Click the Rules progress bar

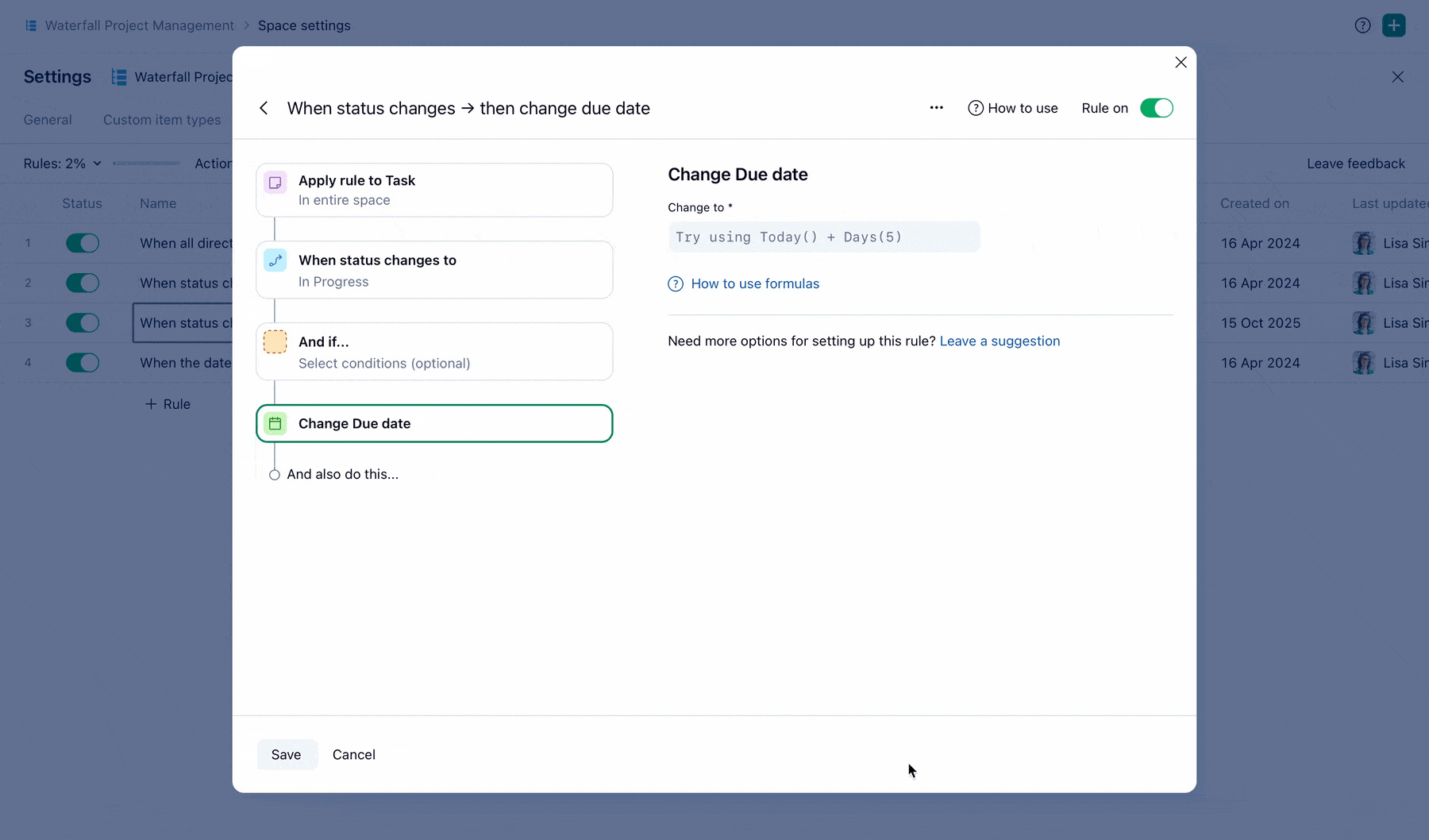coord(146,163)
